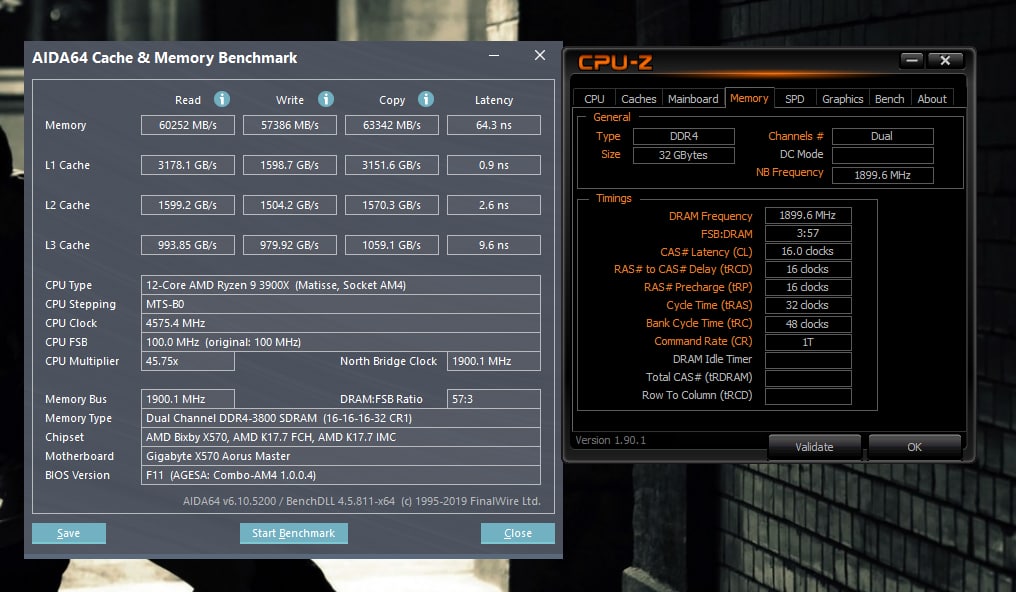Switch to the CPU tab in CPU-Z
The width and height of the screenshot is (1016, 592).
(x=594, y=98)
